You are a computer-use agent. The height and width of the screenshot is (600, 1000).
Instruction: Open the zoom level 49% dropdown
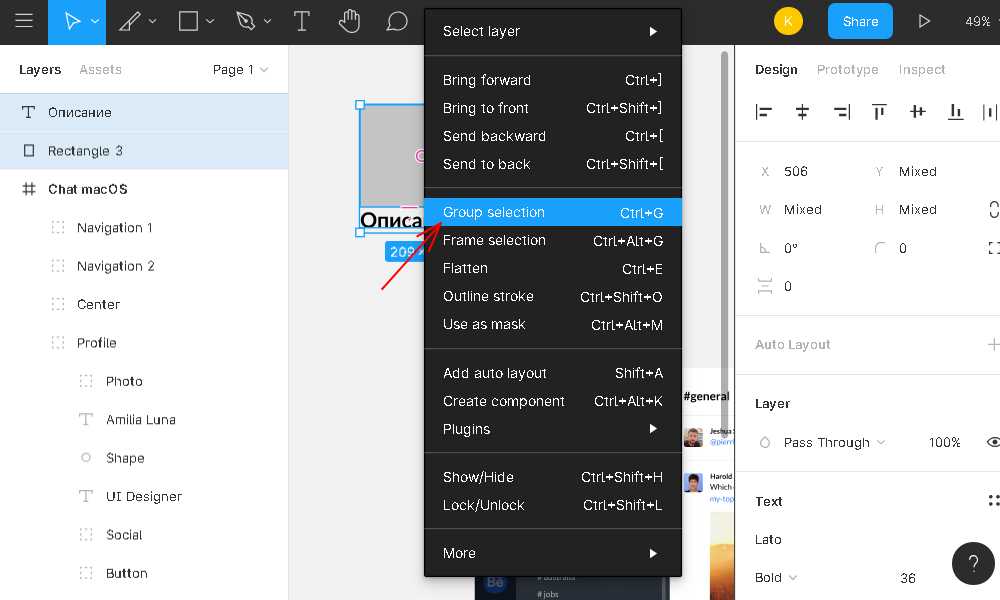coord(978,21)
